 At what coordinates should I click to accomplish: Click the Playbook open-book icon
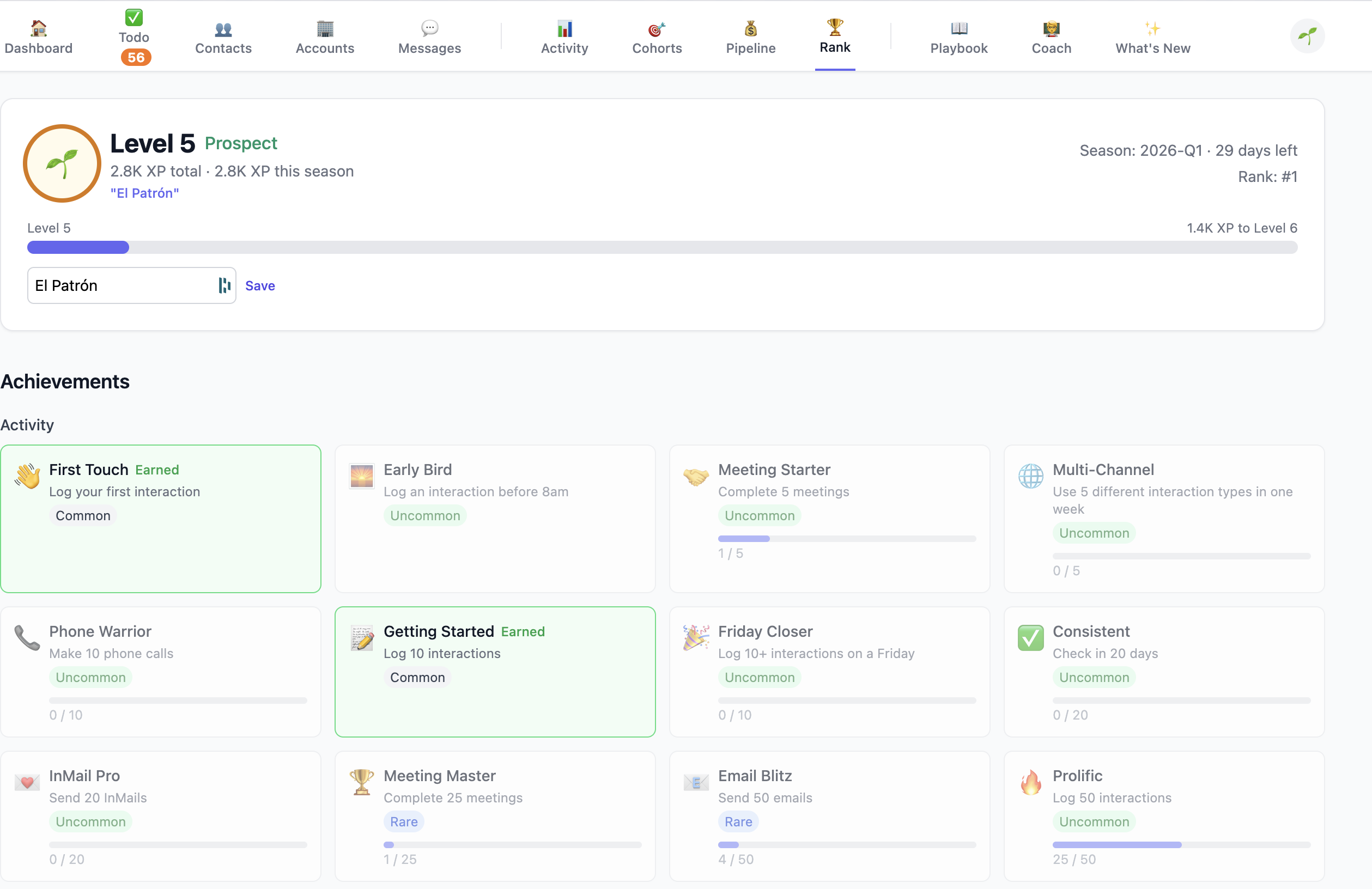957,27
